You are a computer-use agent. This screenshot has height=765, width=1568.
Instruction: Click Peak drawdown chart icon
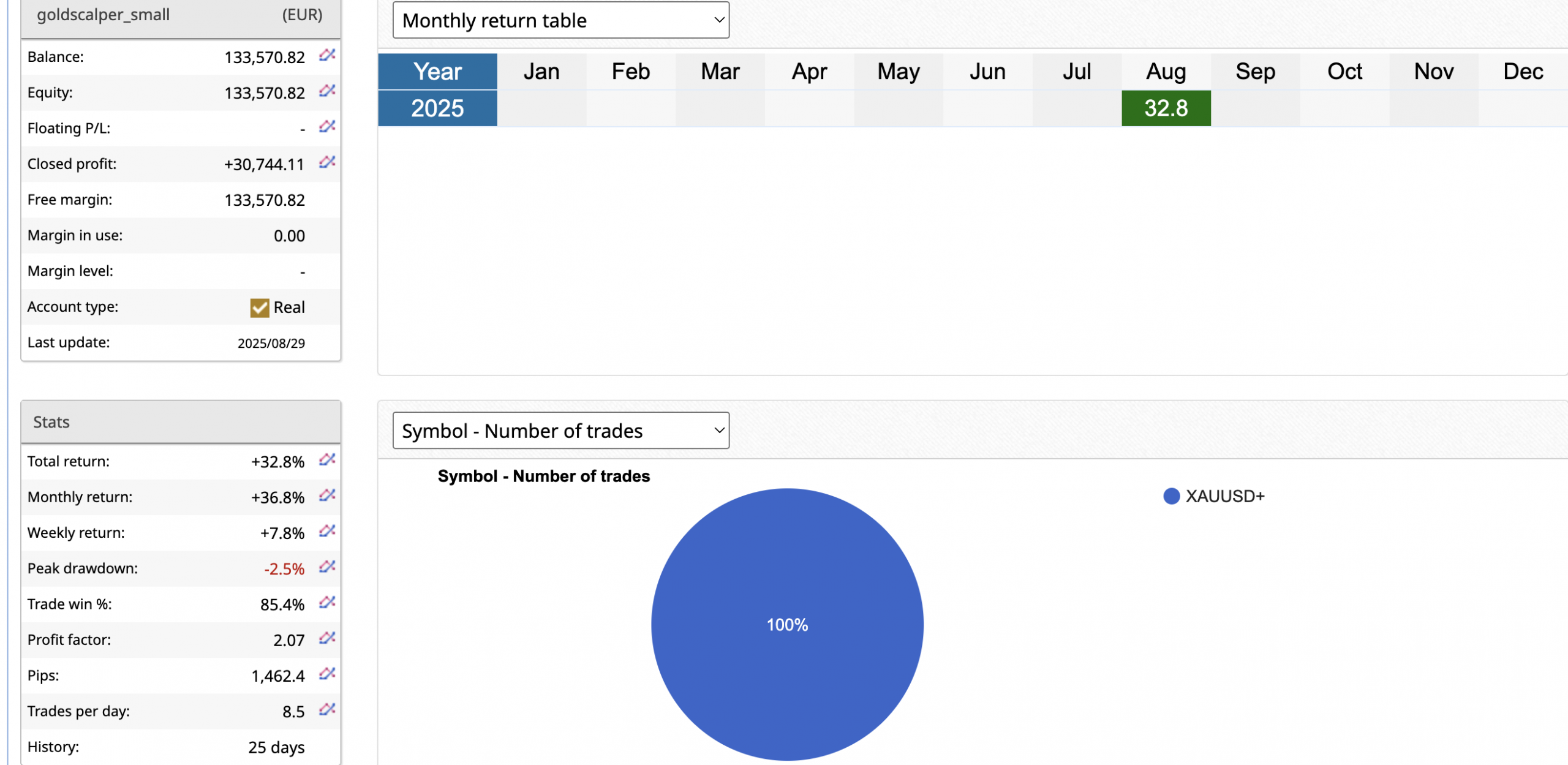[x=327, y=567]
